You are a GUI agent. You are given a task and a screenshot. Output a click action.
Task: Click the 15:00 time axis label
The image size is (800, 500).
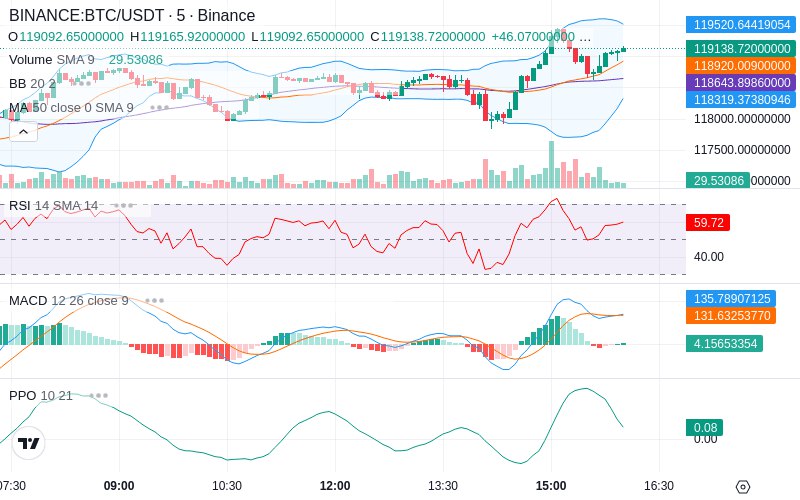point(551,486)
